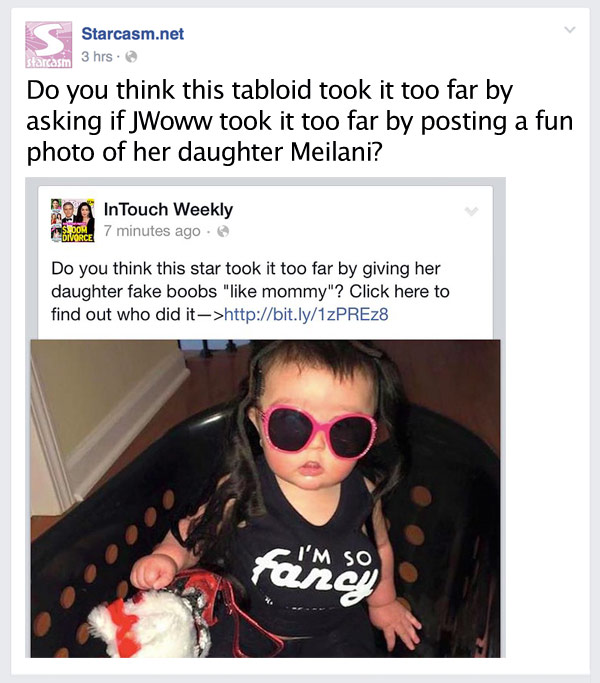This screenshot has height=683, width=600.
Task: Open the 3 hrs post timestamp
Action: click(x=97, y=57)
